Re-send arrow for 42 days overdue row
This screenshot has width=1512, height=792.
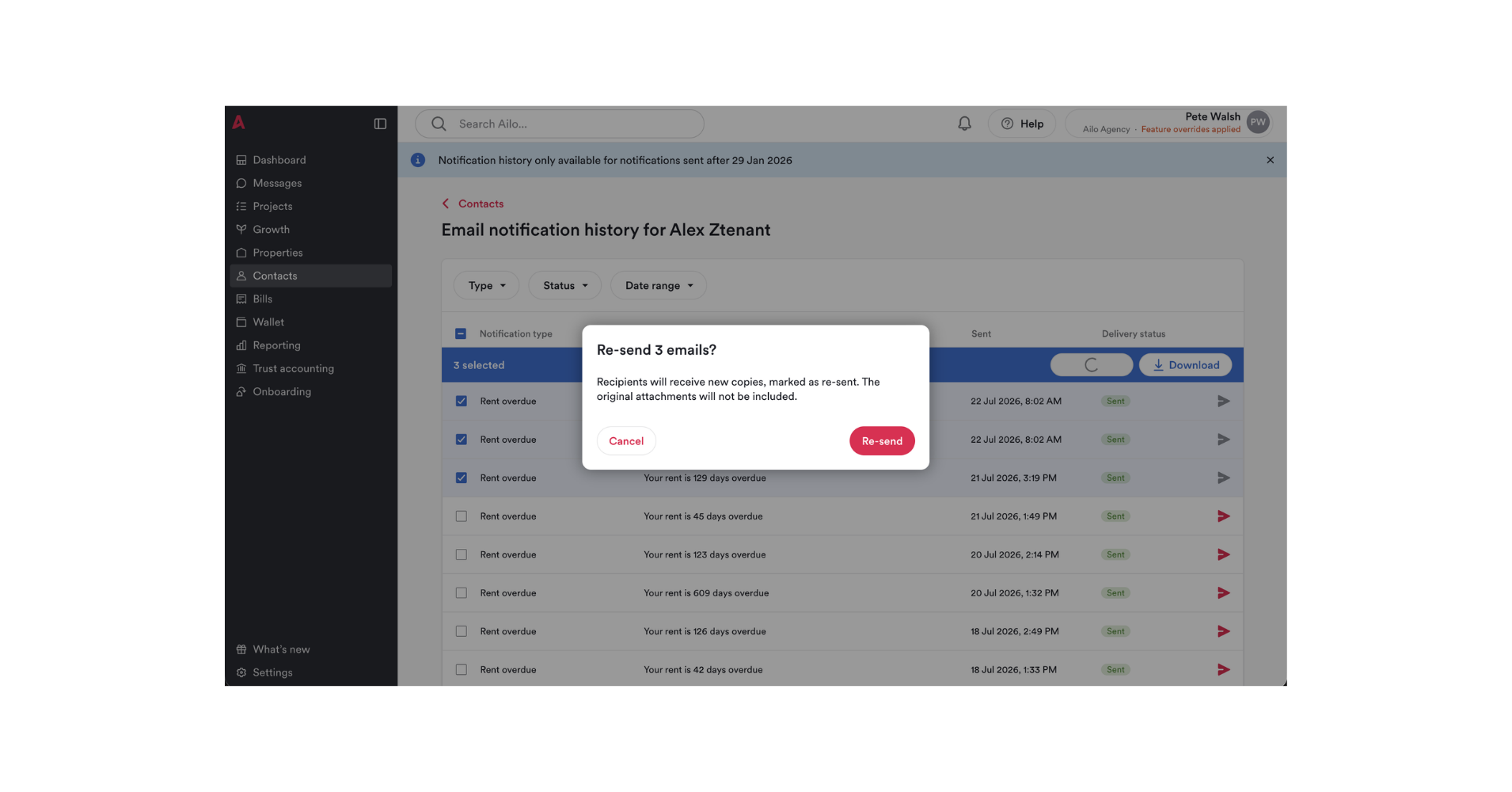tap(1223, 670)
